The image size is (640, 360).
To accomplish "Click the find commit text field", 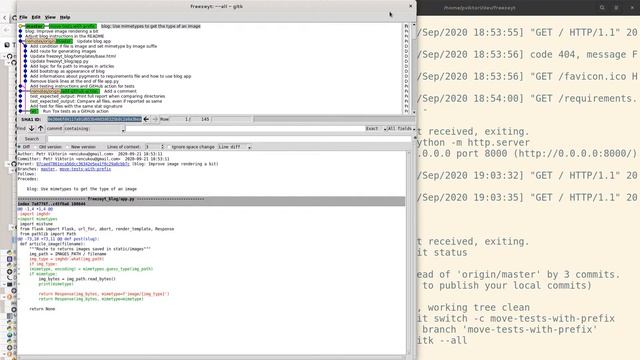I will tap(244, 129).
